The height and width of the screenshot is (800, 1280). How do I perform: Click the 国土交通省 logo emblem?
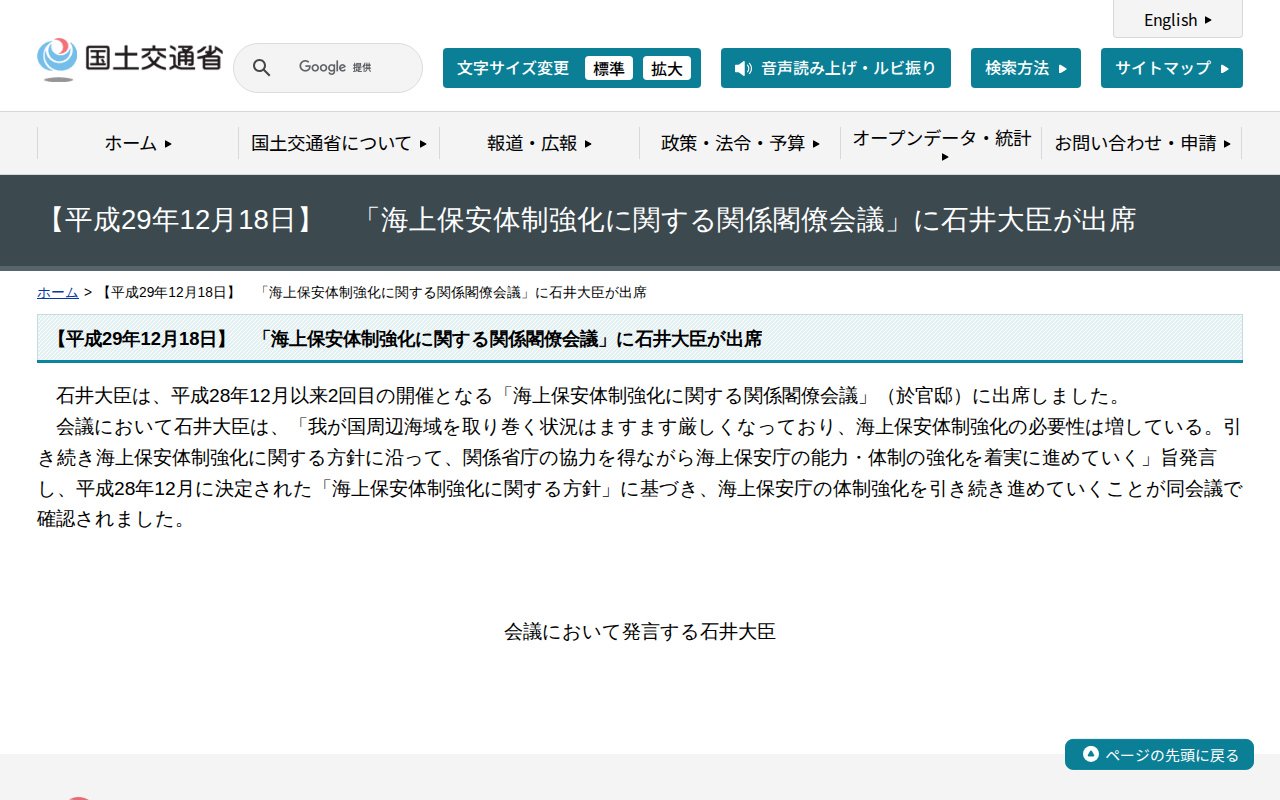[x=57, y=58]
